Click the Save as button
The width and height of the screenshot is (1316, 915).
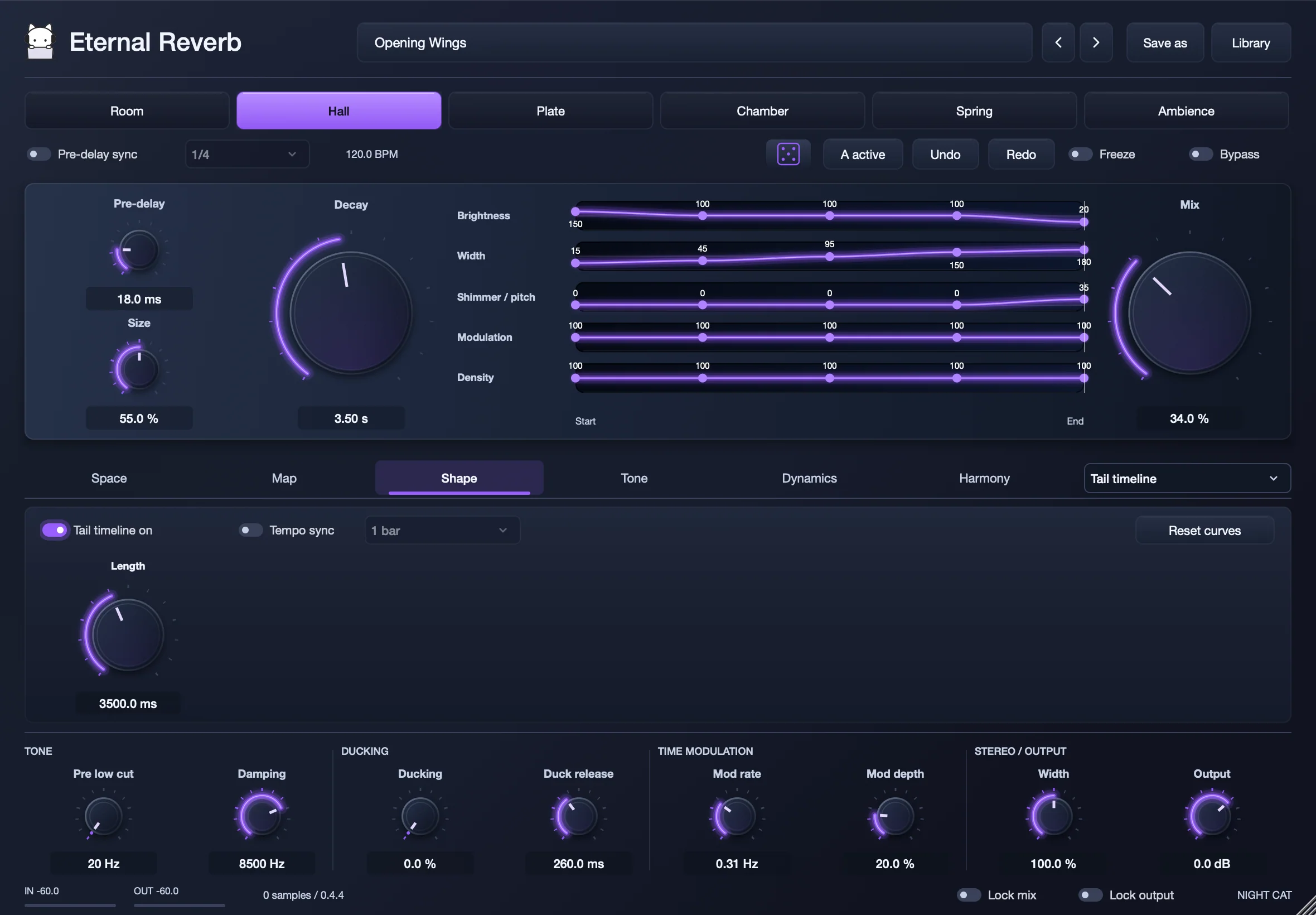[1165, 42]
